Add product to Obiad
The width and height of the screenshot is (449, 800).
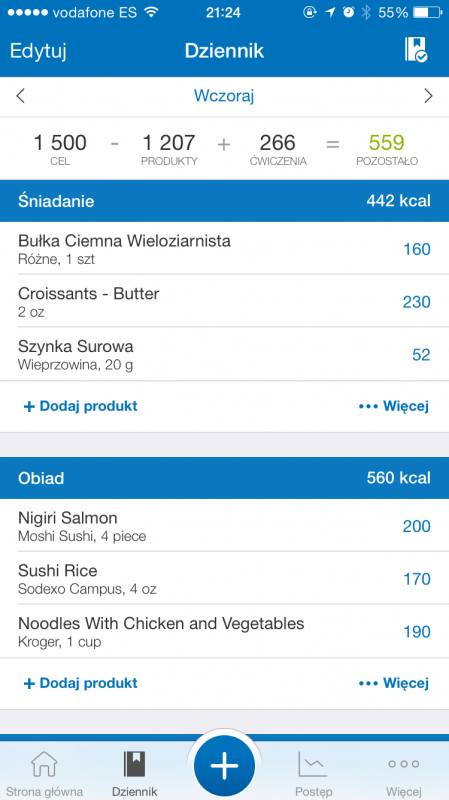pos(81,683)
